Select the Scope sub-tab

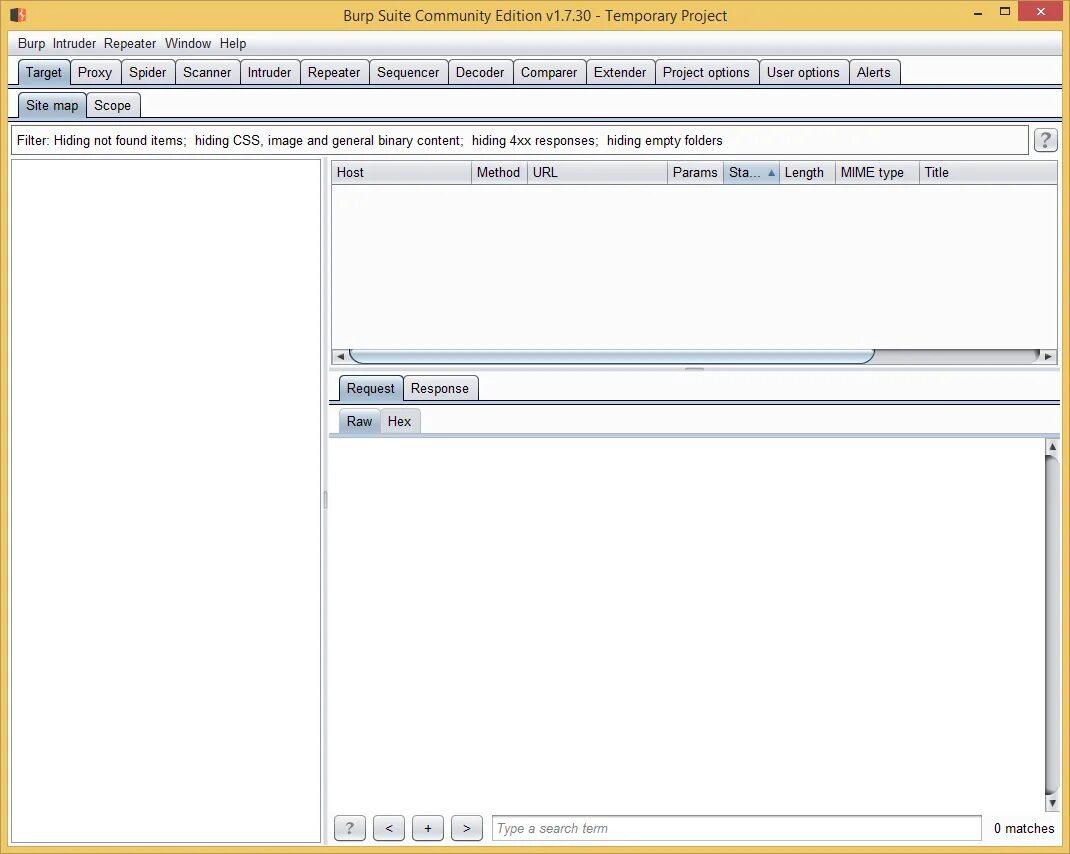113,105
